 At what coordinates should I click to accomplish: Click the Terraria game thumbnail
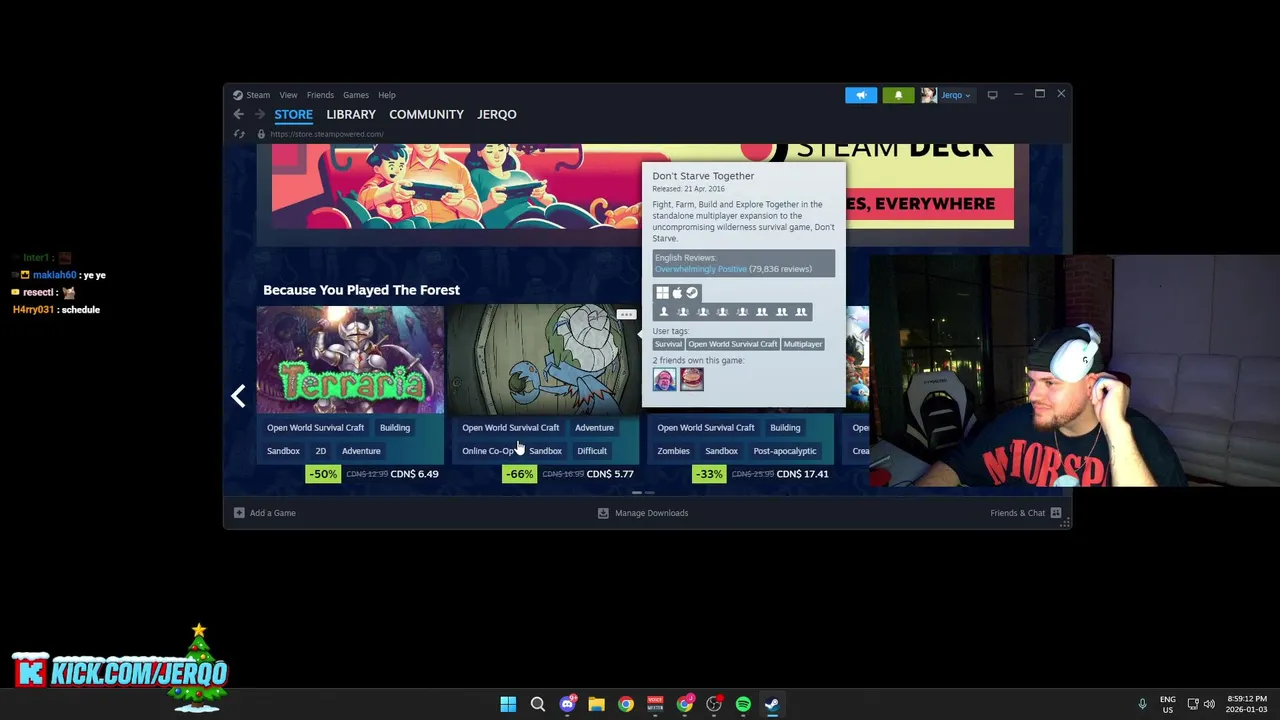(350, 360)
